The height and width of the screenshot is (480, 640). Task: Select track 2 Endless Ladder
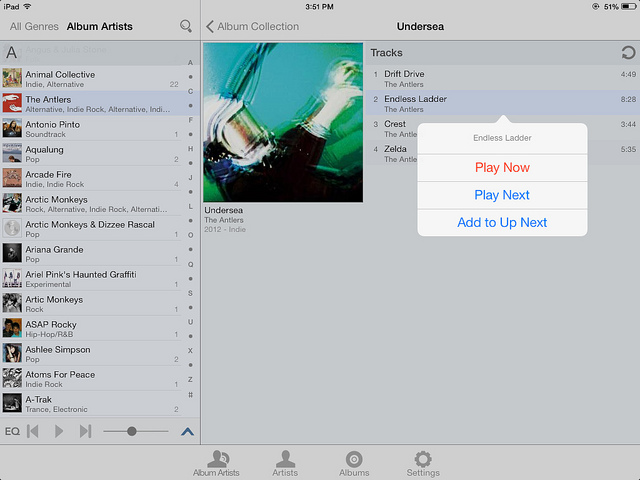pyautogui.click(x=502, y=103)
